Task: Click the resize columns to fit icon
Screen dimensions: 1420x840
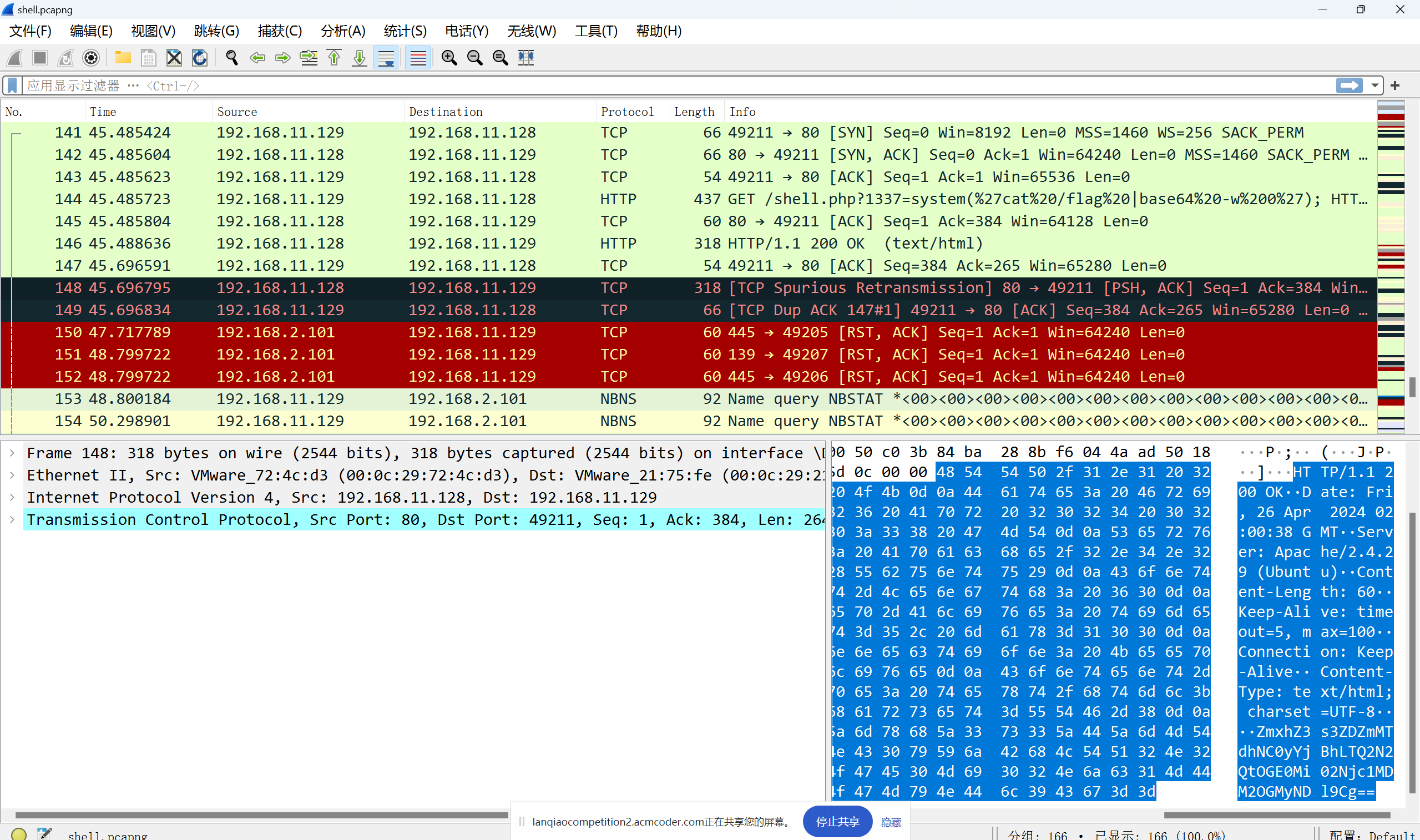Action: (x=527, y=57)
